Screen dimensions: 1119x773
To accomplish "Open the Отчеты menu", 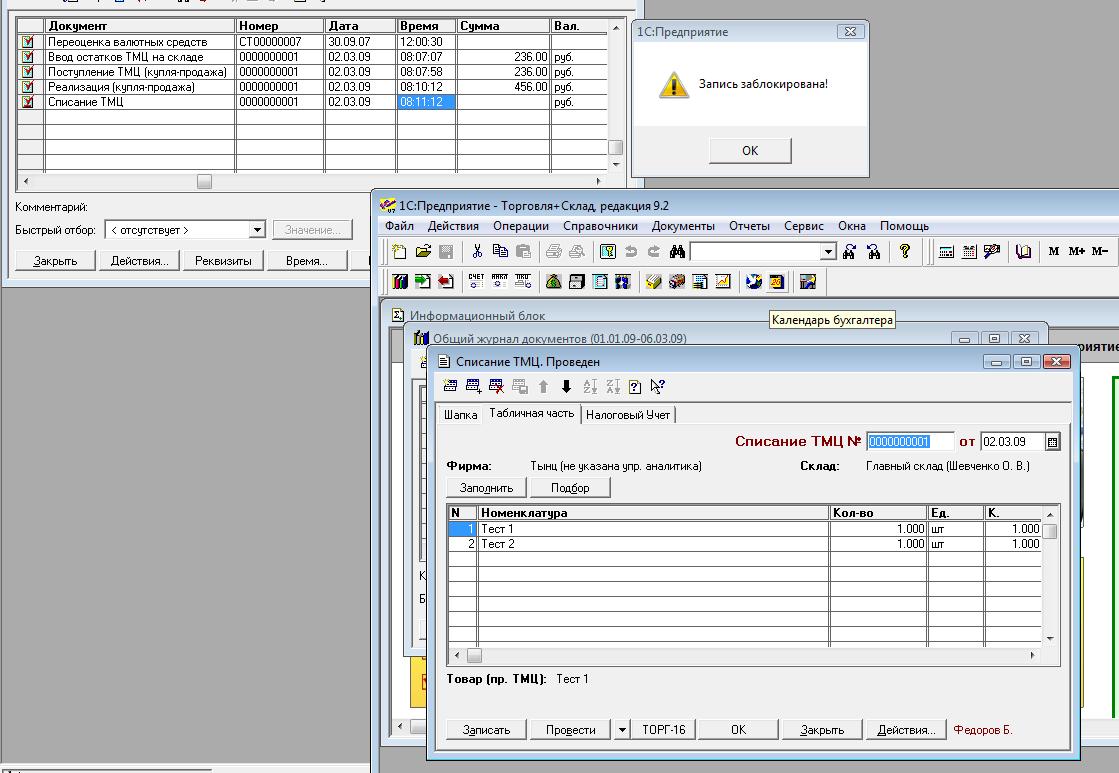I will [749, 226].
